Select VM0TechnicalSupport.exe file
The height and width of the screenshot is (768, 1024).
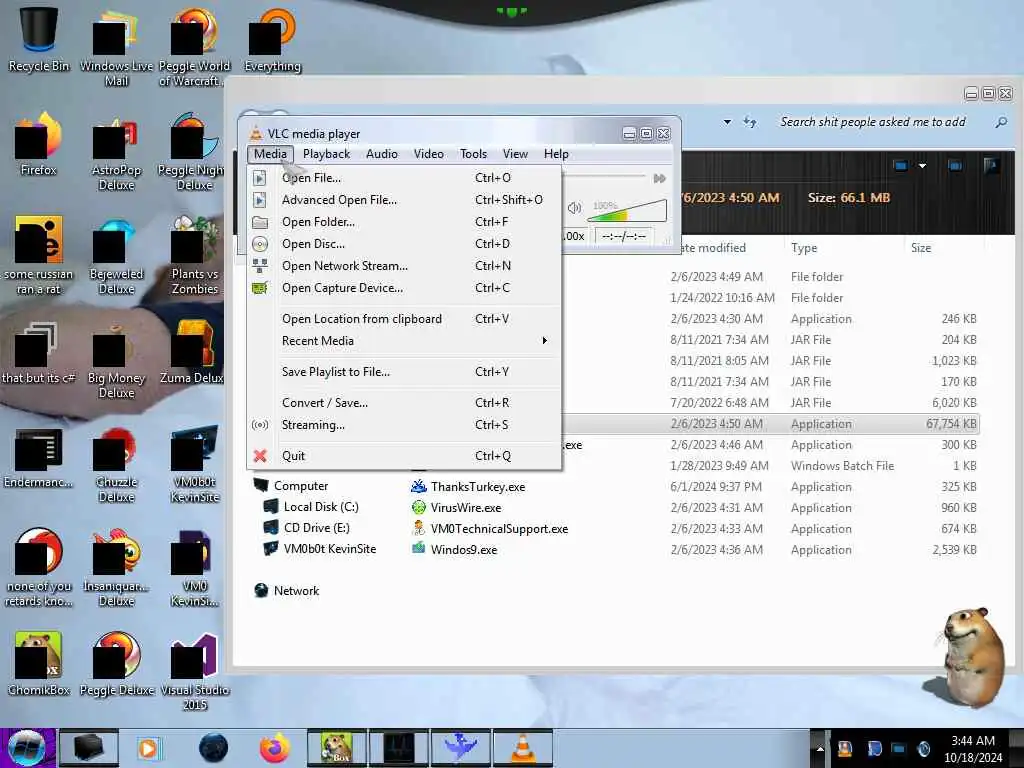499,529
